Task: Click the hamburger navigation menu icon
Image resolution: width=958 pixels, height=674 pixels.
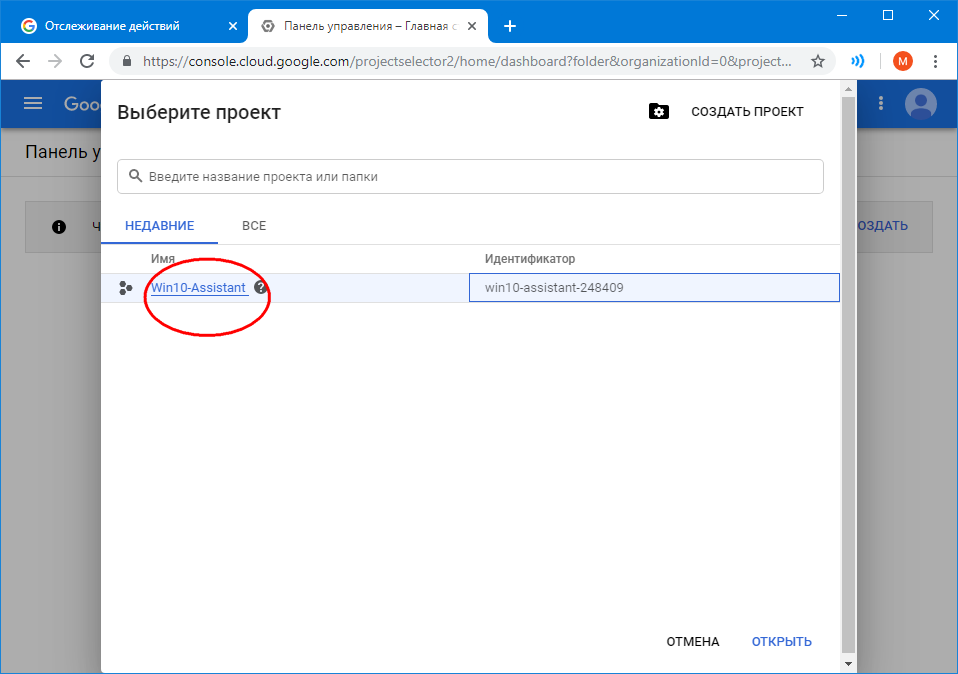Action: coord(33,104)
